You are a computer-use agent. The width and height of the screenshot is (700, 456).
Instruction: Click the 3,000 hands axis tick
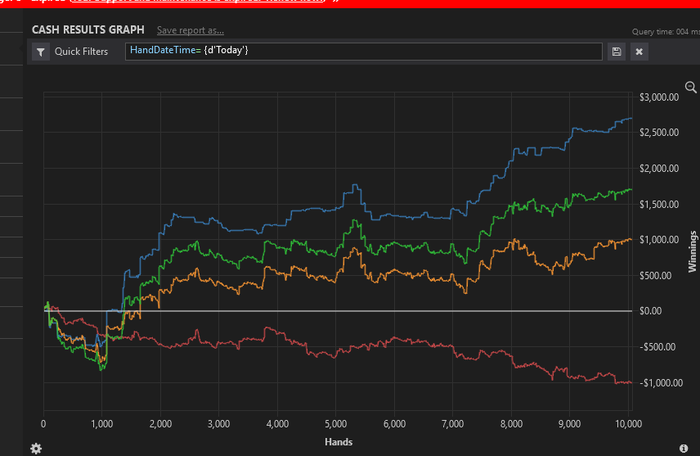[x=219, y=424]
